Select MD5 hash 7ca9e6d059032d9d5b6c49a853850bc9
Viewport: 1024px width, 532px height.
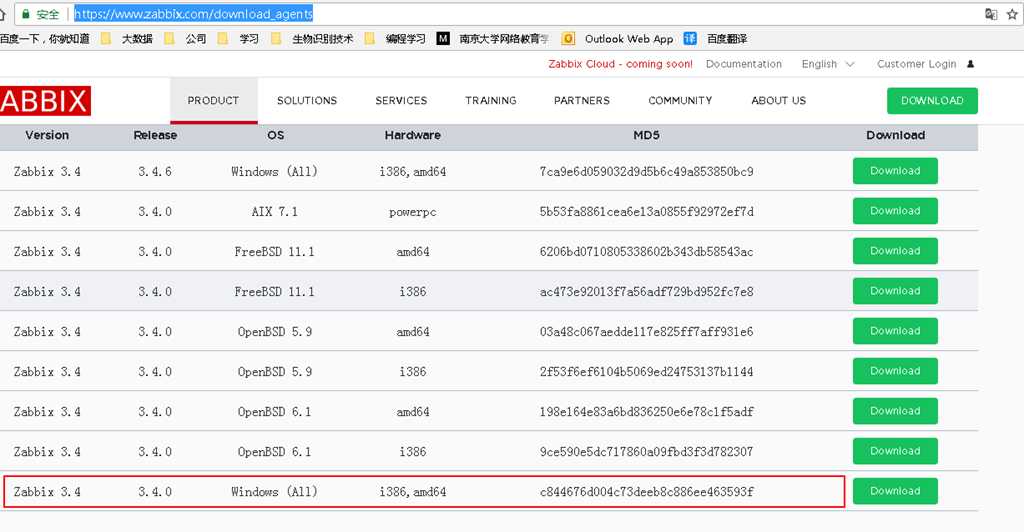point(647,172)
